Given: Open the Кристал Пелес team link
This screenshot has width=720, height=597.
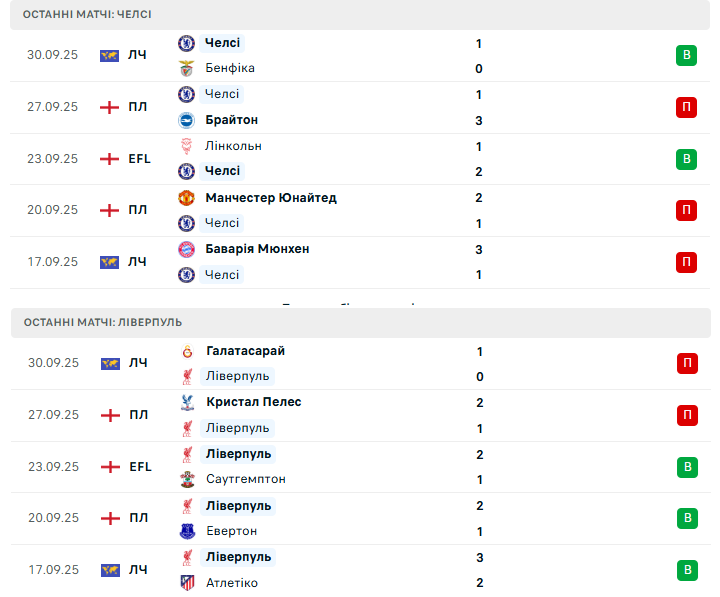Looking at the screenshot, I should coord(253,402).
